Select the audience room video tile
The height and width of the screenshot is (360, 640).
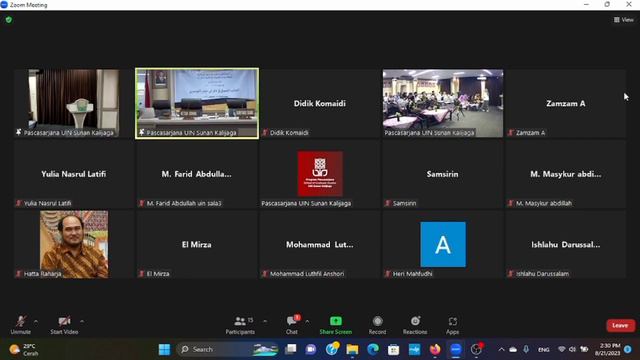click(443, 103)
